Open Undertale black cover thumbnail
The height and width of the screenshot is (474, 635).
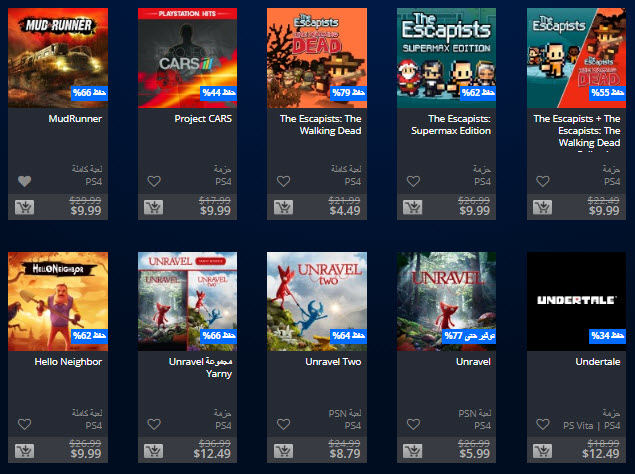pos(576,301)
